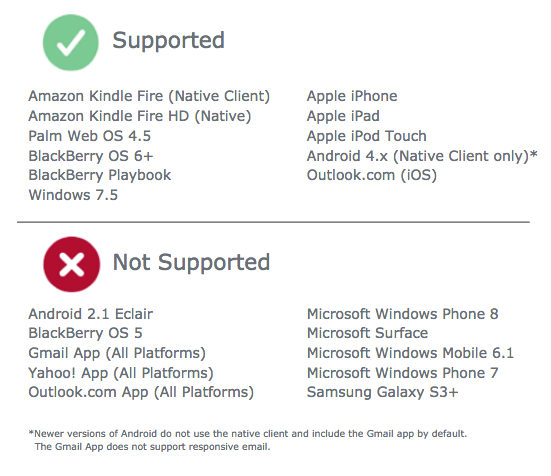Select Outlook.com (iOS) item
The image size is (551, 476).
pos(372,175)
